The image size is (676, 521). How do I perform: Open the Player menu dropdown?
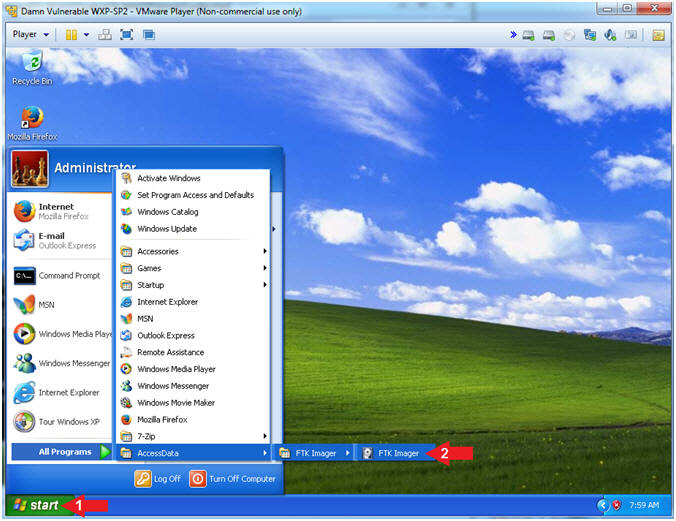pyautogui.click(x=31, y=34)
